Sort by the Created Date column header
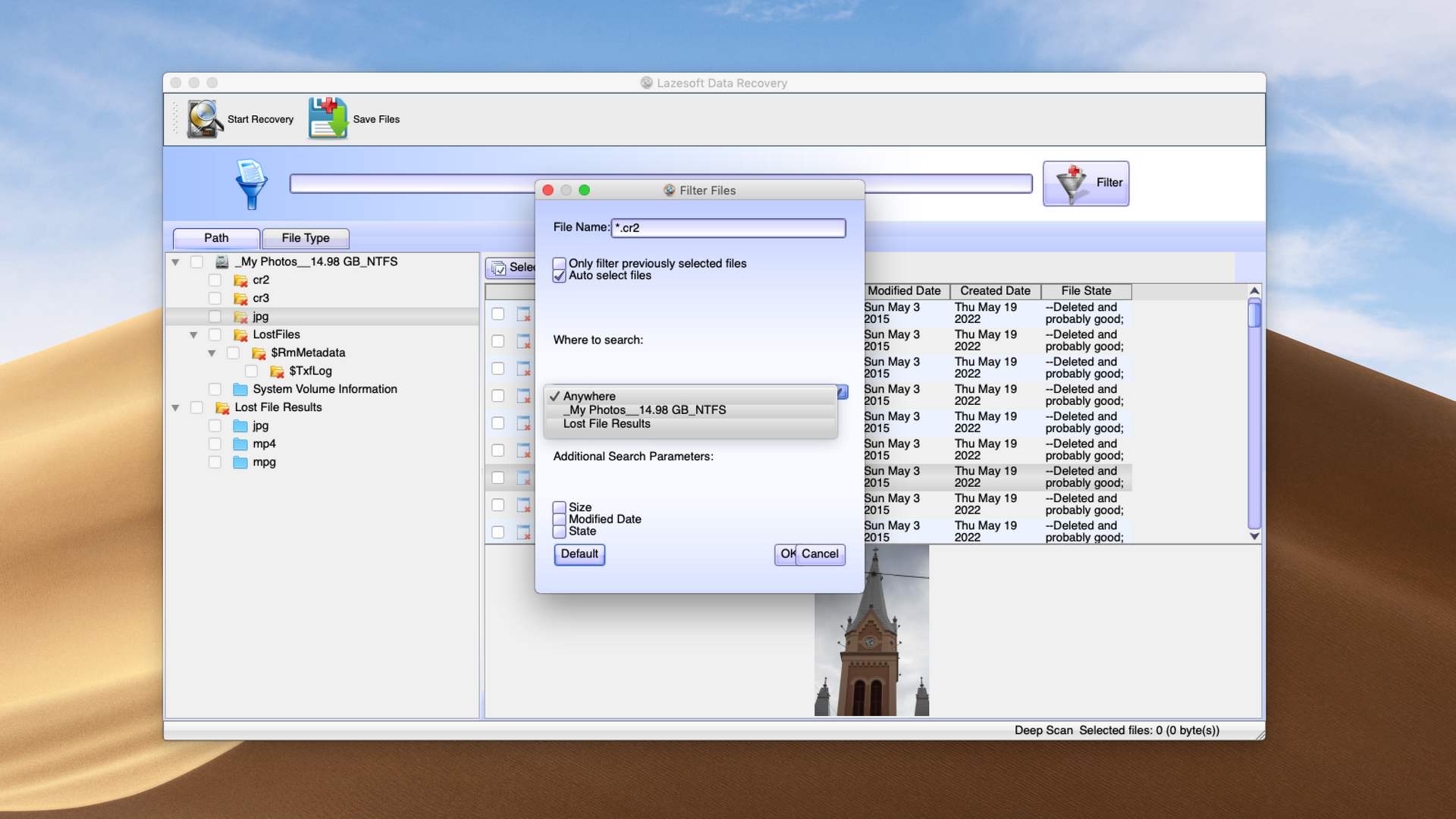Viewport: 1456px width, 819px height. pyautogui.click(x=995, y=291)
